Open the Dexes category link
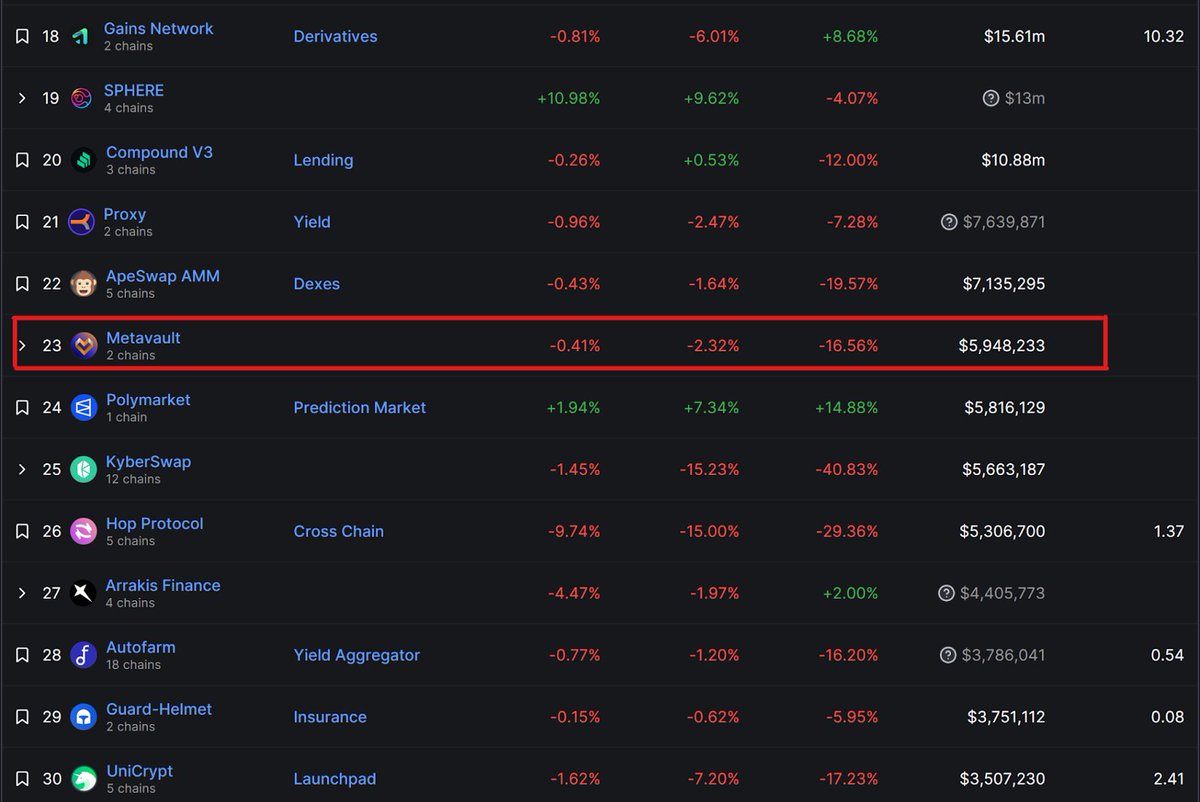Screen dimensions: 1200x802 pos(317,284)
